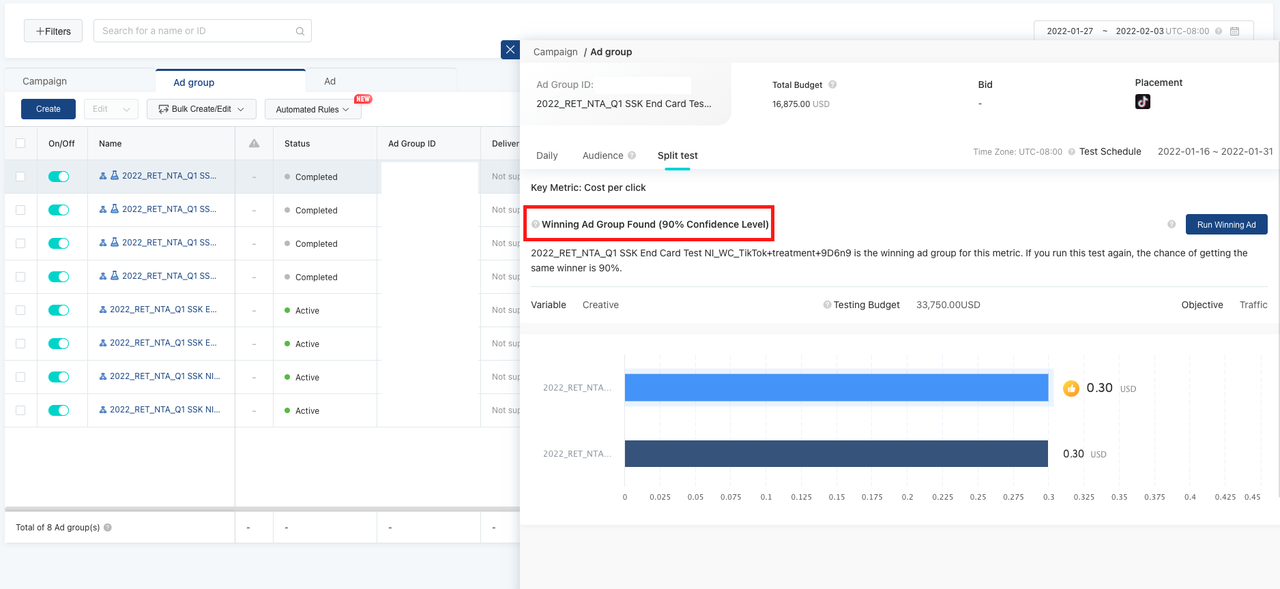Close the ad group detail panel

[510, 50]
